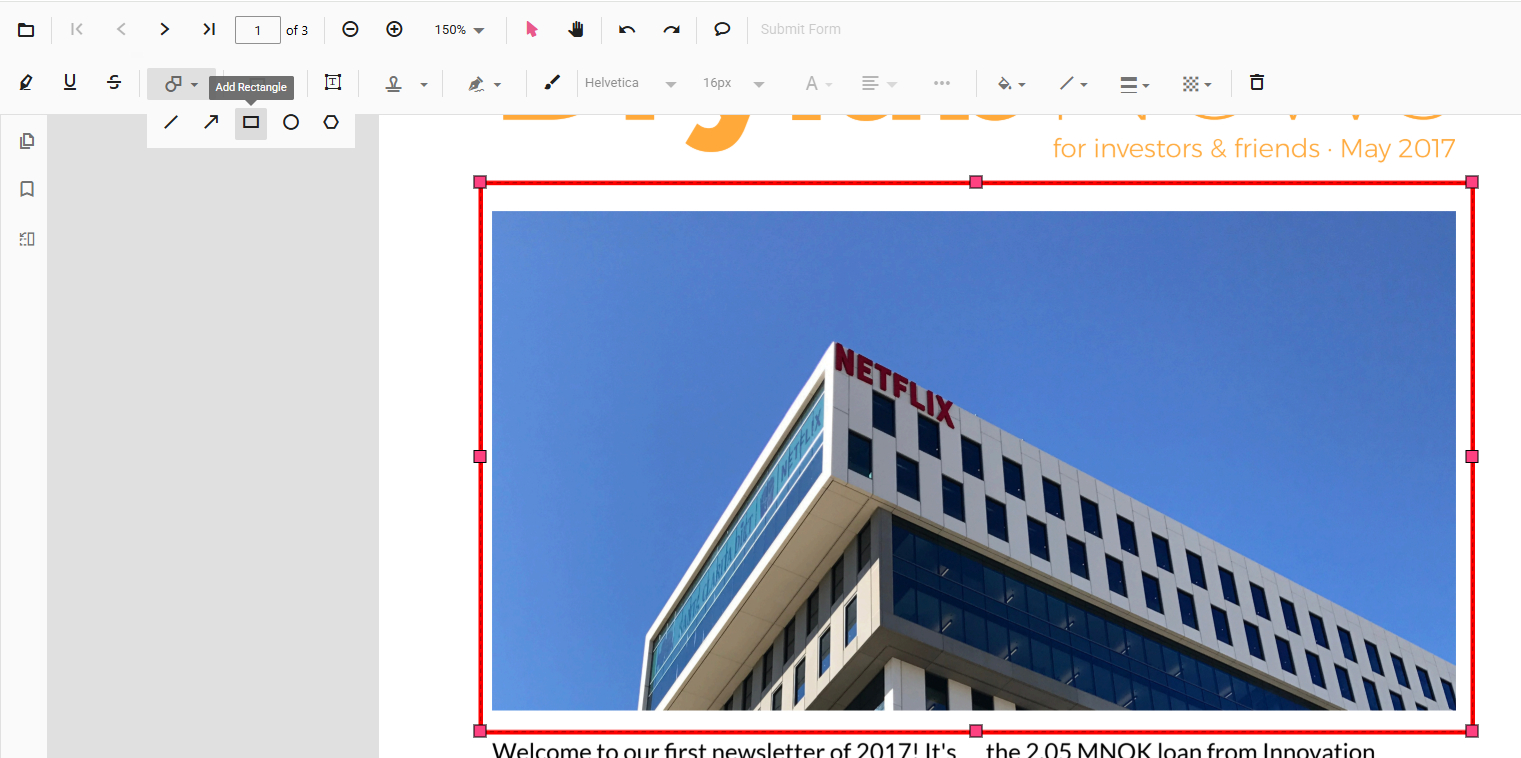Click the Submit Form button
1521x758 pixels.
[800, 29]
